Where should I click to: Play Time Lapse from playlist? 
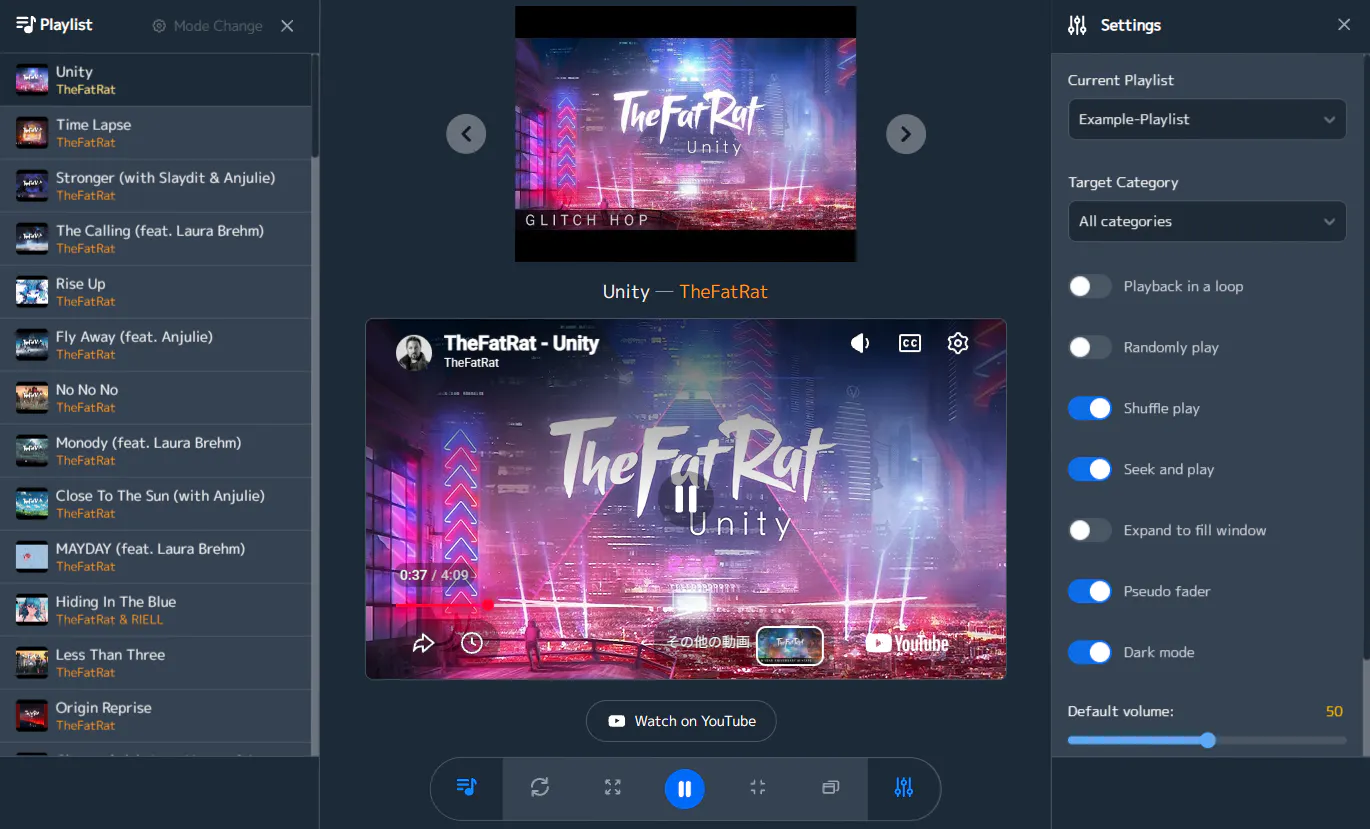pos(156,133)
